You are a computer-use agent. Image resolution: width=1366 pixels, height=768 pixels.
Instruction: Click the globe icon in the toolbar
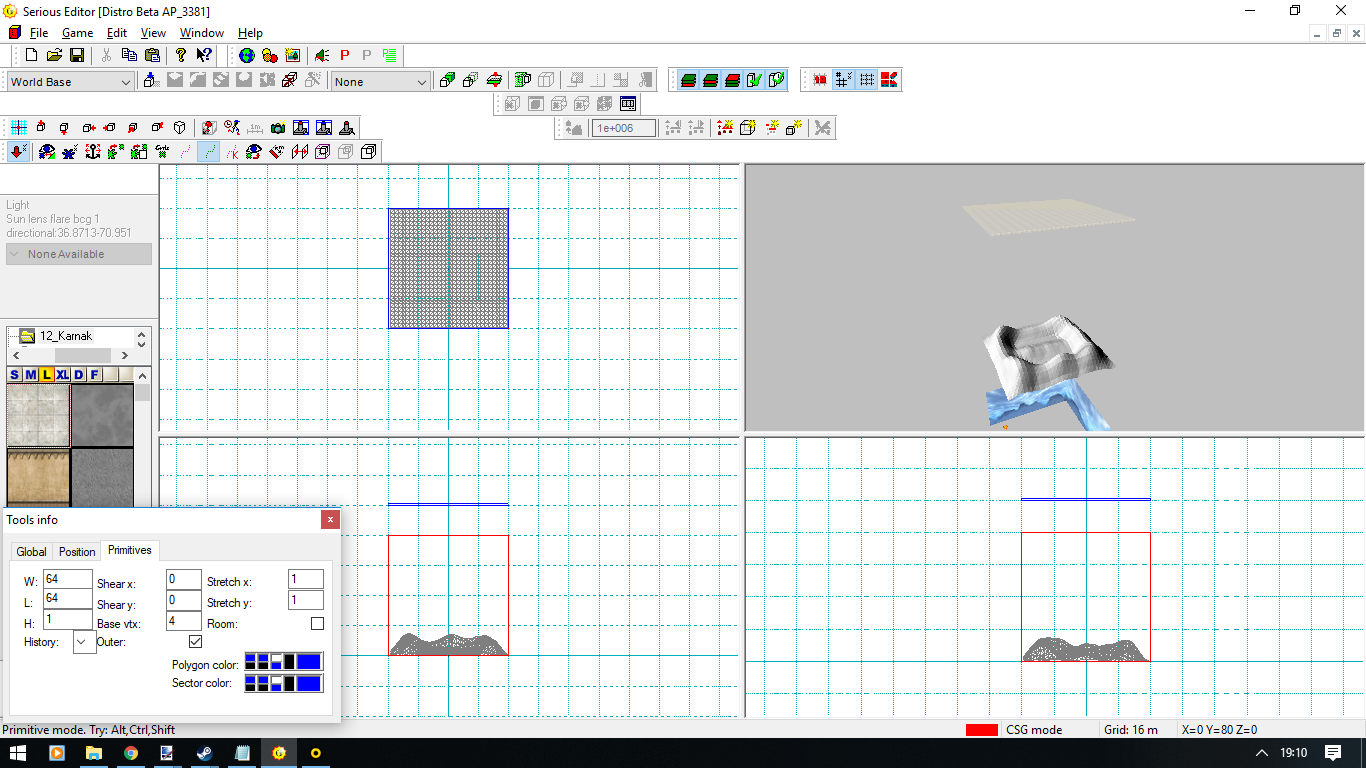click(246, 55)
